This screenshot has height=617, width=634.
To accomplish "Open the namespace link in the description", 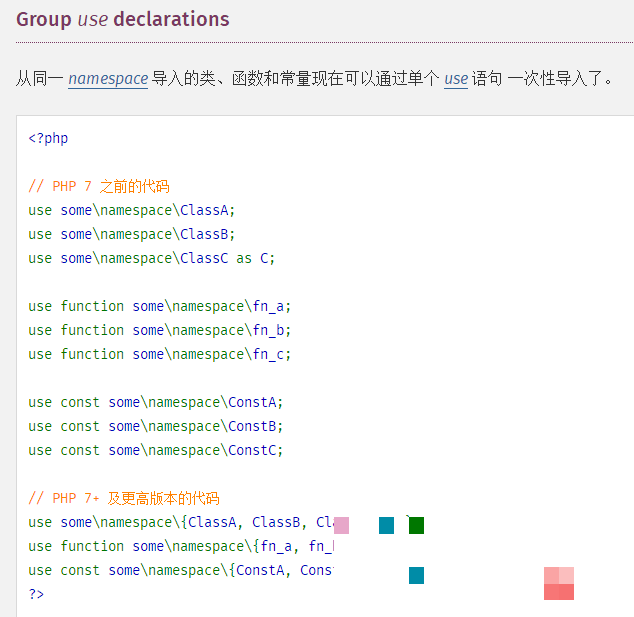I will tap(108, 78).
